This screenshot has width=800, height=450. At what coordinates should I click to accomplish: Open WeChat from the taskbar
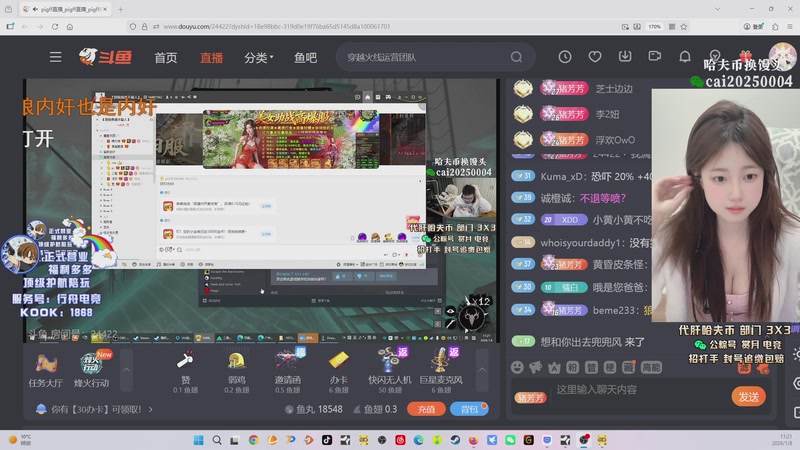click(510, 440)
